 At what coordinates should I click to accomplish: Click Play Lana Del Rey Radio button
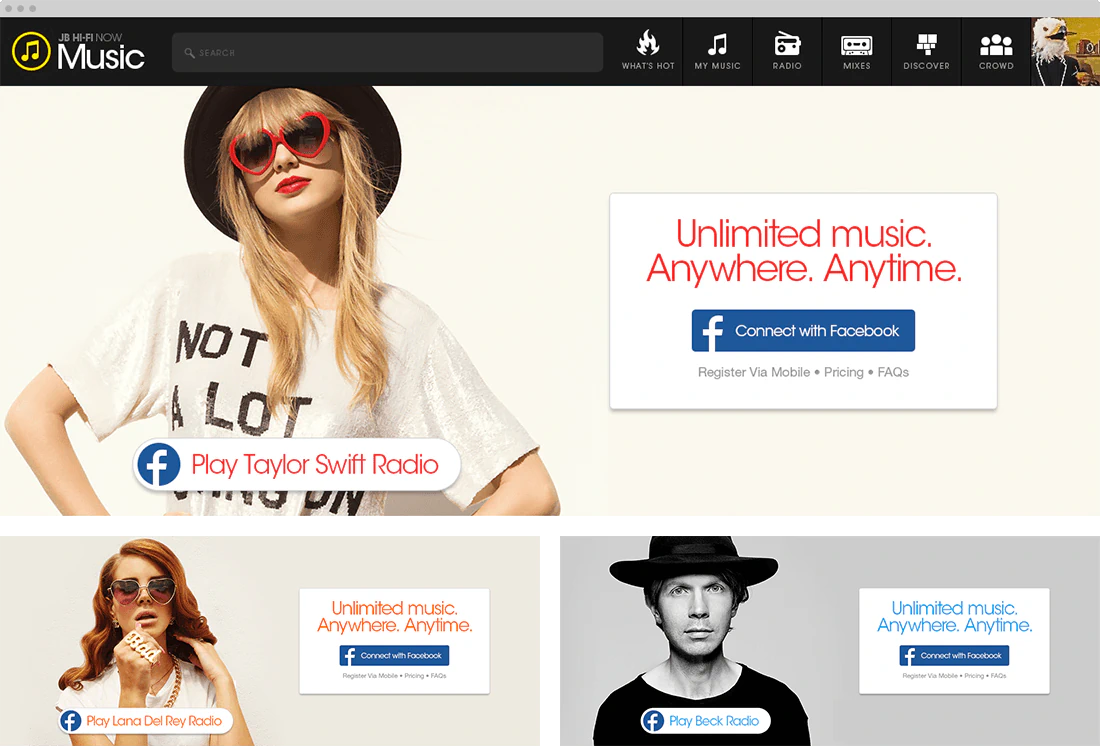tap(145, 721)
